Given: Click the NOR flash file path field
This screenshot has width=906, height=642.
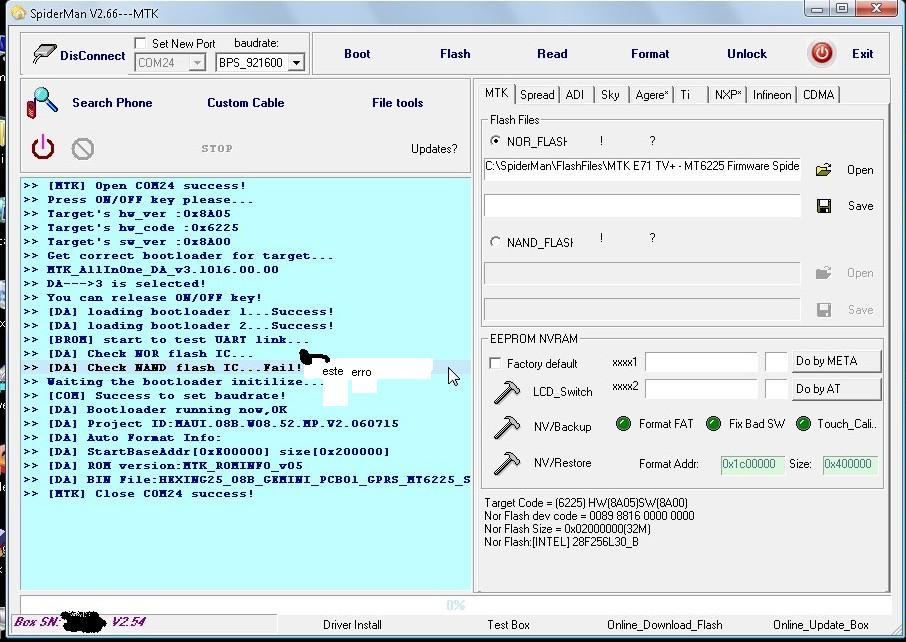Looking at the screenshot, I should pos(642,168).
